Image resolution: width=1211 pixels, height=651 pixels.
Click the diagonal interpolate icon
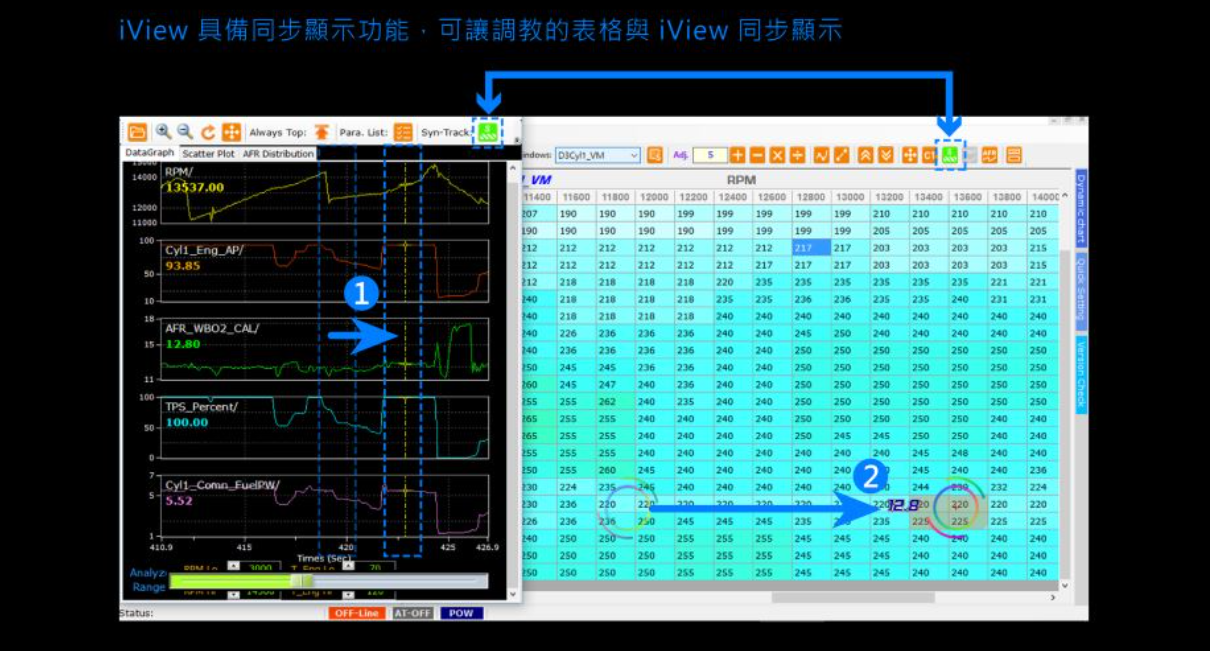pyautogui.click(x=842, y=155)
